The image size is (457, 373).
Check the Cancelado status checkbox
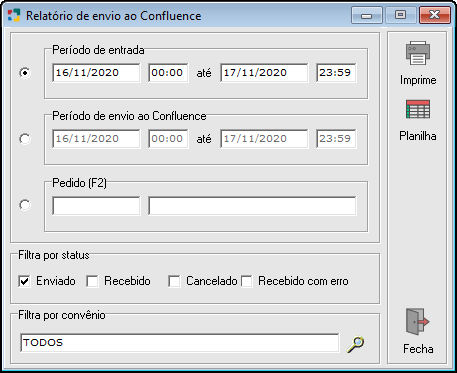[x=174, y=281]
